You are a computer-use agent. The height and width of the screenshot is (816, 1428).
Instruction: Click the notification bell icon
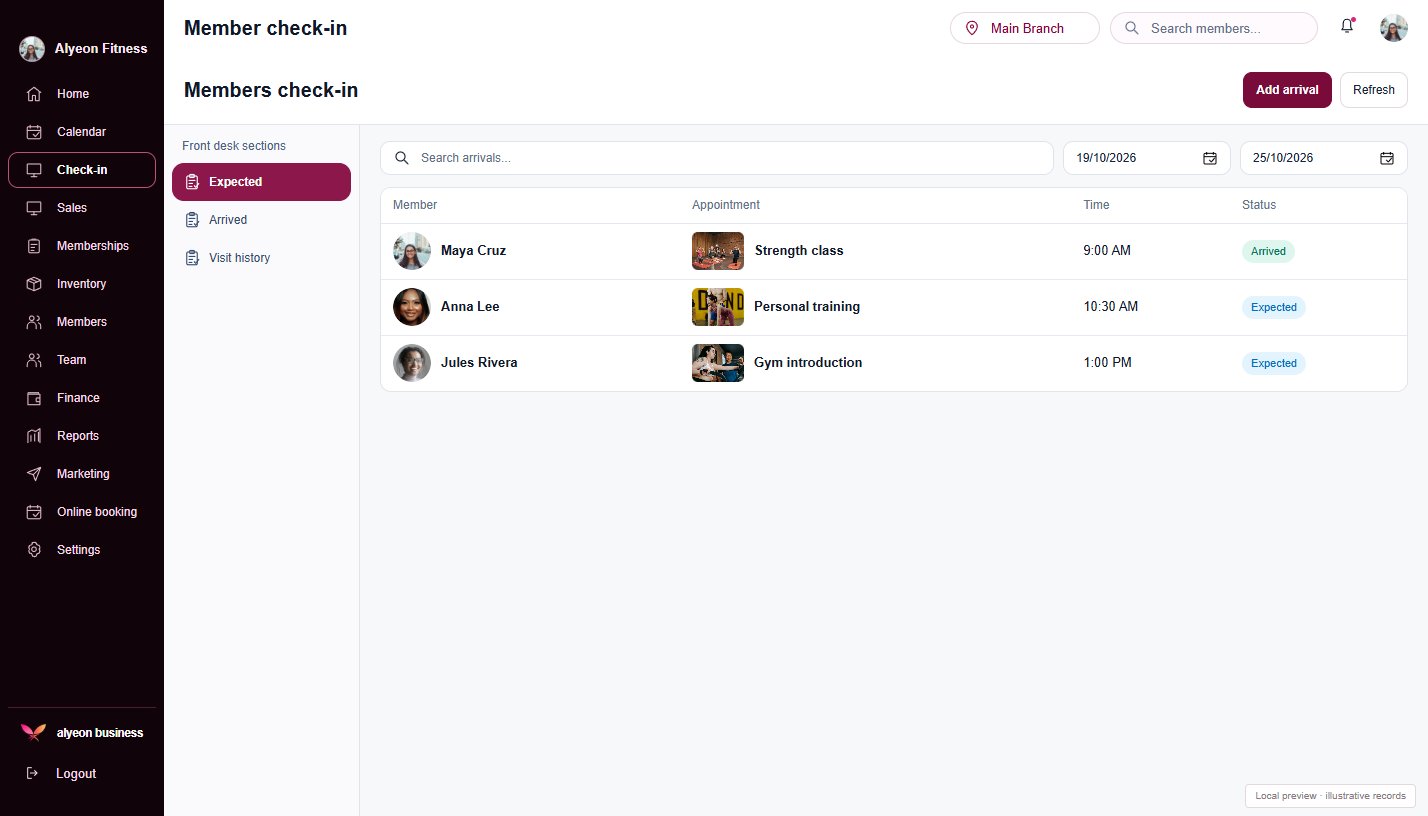[1347, 27]
